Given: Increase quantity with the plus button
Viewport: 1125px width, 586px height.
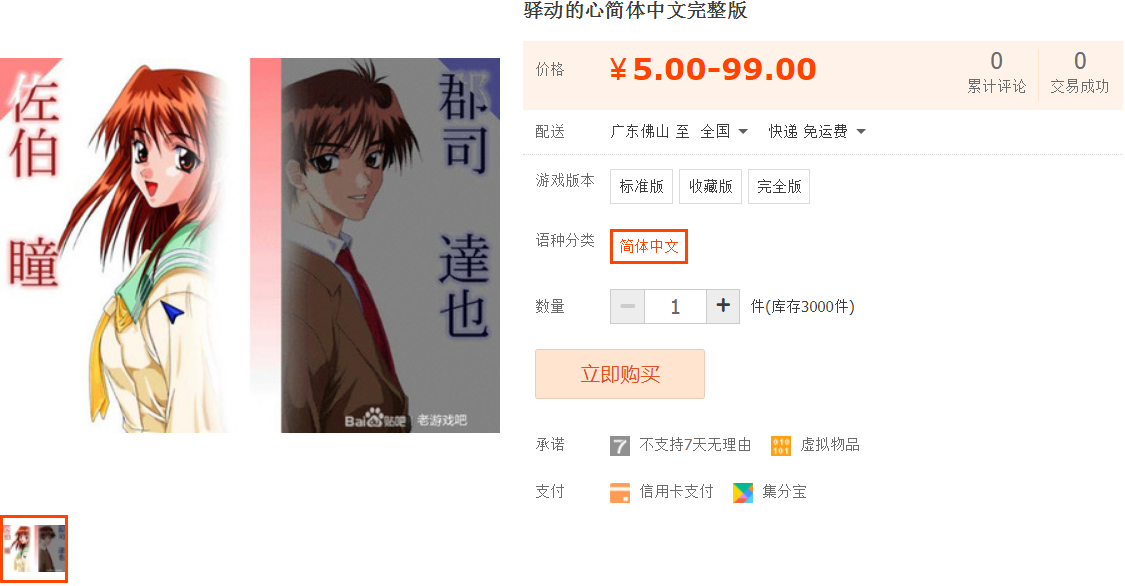Looking at the screenshot, I should pos(723,306).
